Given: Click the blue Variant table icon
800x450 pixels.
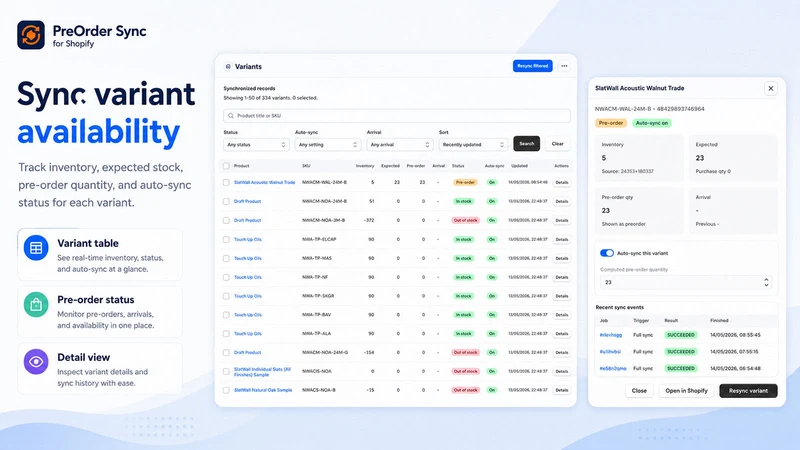Looking at the screenshot, I should click(x=36, y=248).
